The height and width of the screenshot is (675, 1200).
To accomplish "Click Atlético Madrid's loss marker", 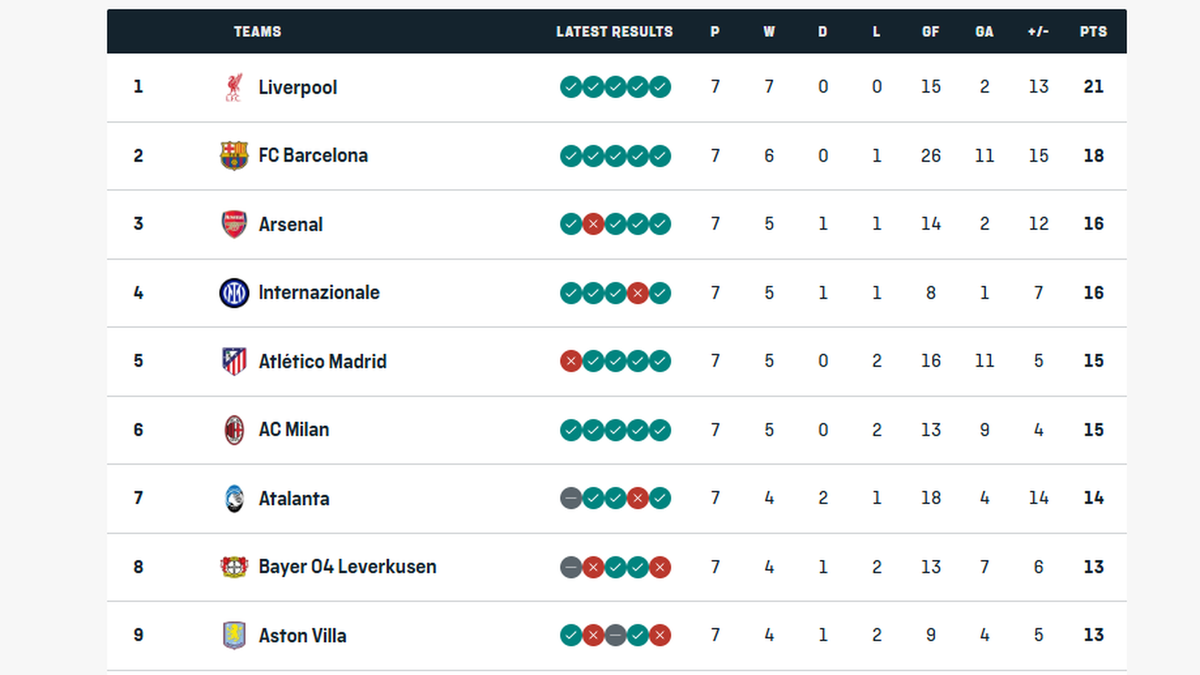I will (570, 361).
